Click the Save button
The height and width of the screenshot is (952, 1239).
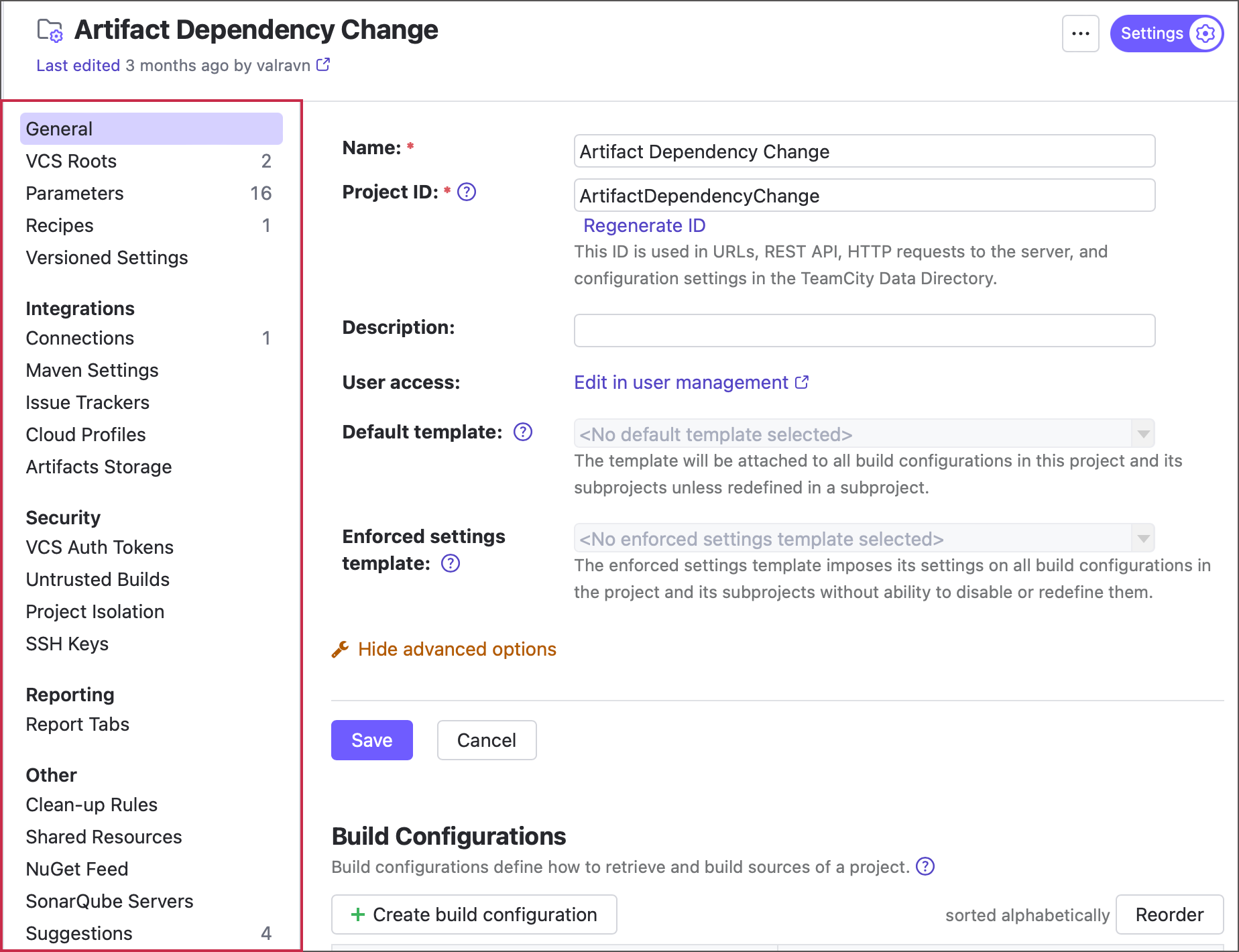[371, 740]
